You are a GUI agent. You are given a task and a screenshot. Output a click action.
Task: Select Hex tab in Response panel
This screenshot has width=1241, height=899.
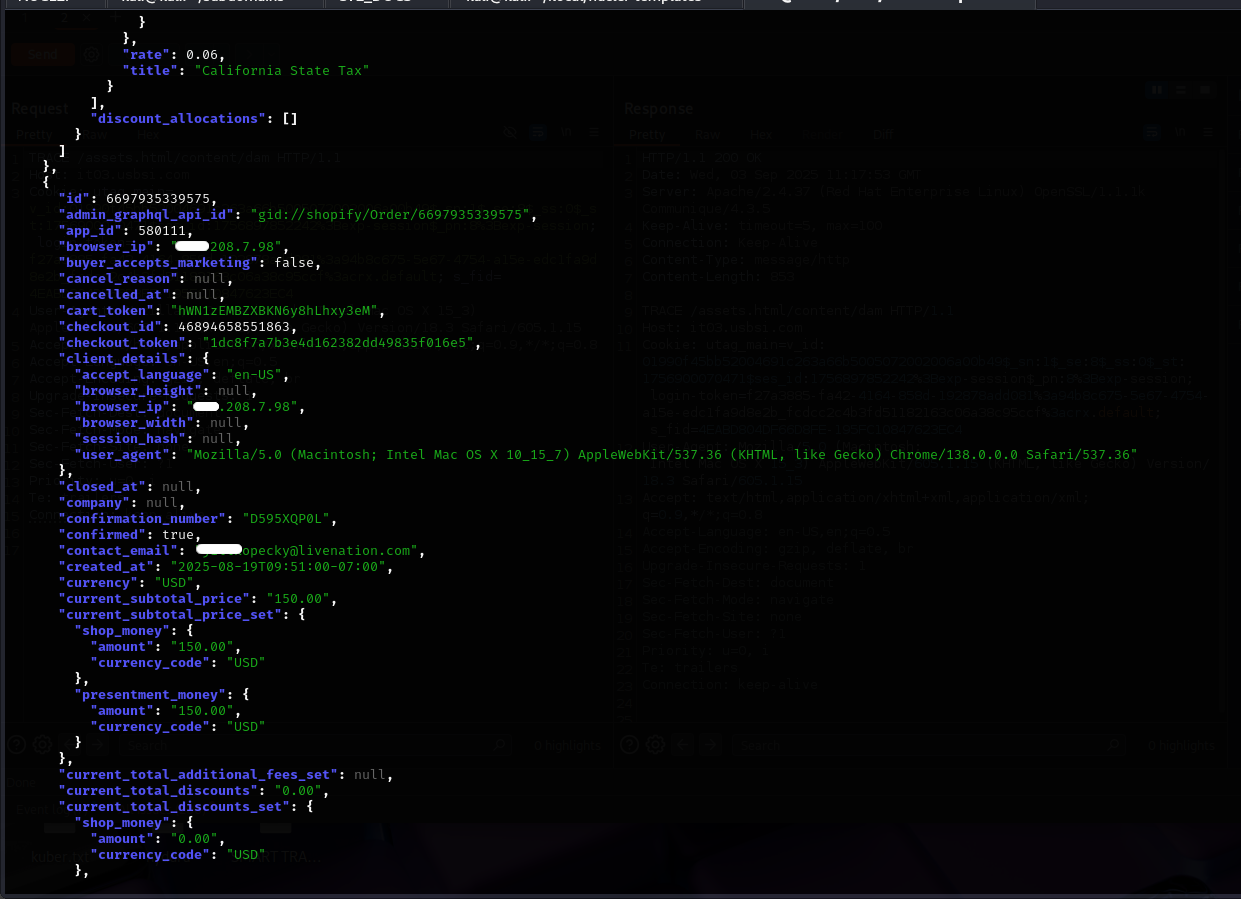click(761, 134)
